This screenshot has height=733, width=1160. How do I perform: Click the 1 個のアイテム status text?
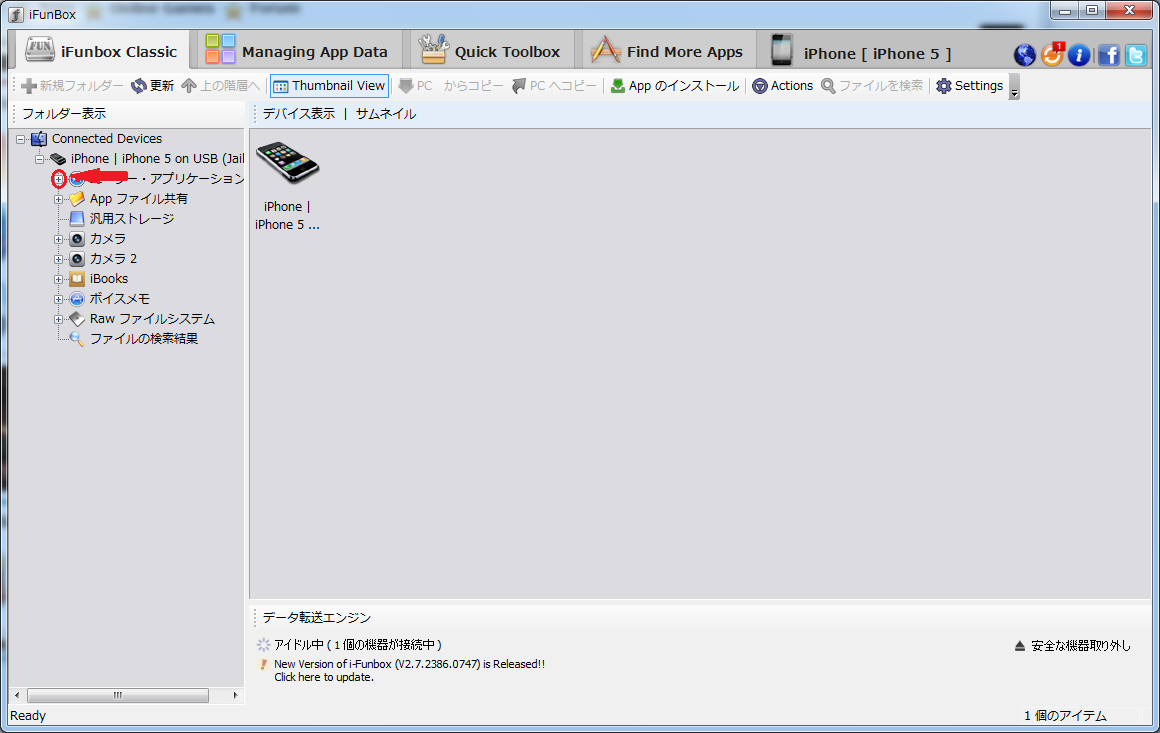click(1065, 715)
